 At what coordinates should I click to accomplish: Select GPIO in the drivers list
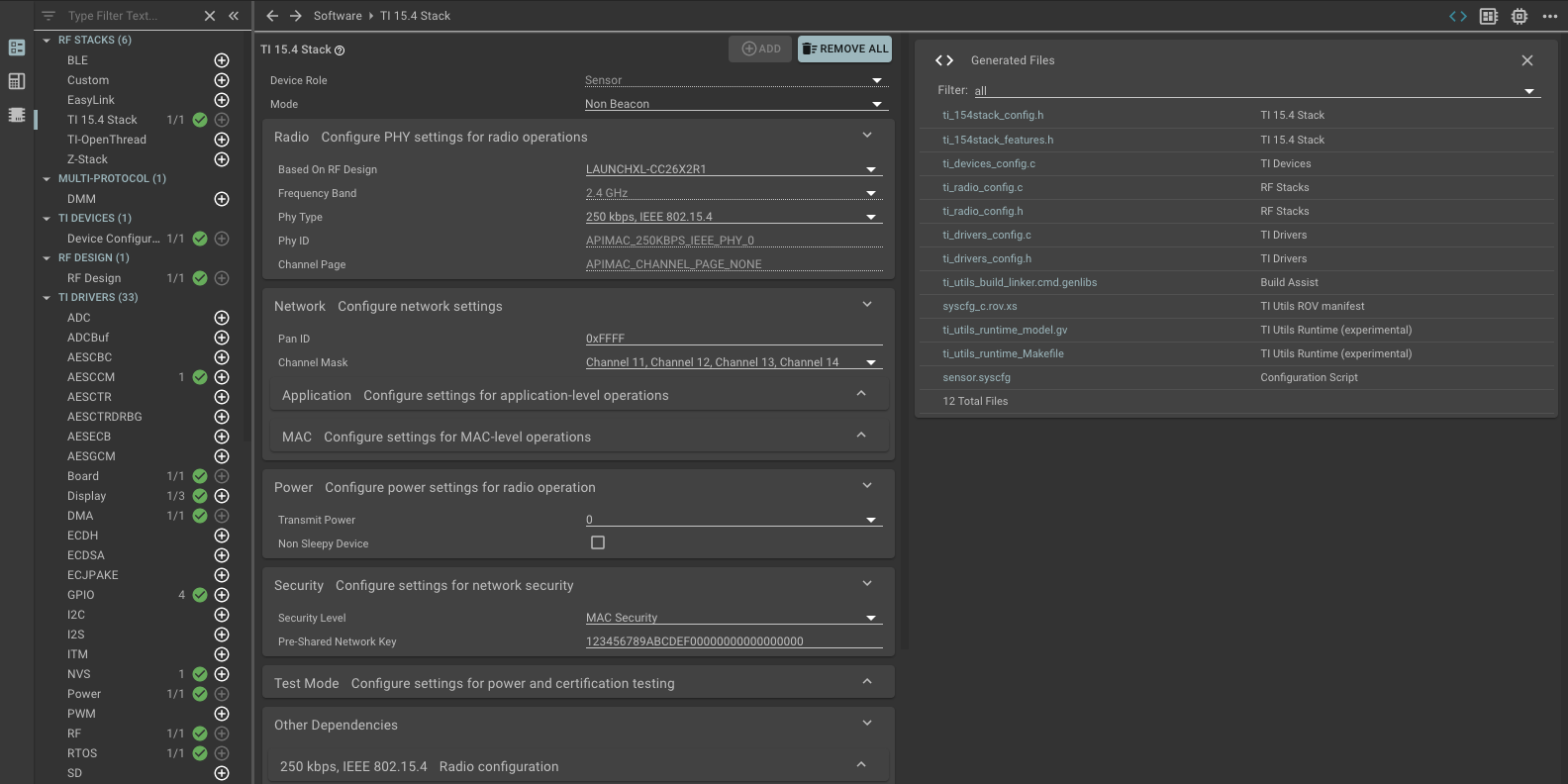[81, 595]
